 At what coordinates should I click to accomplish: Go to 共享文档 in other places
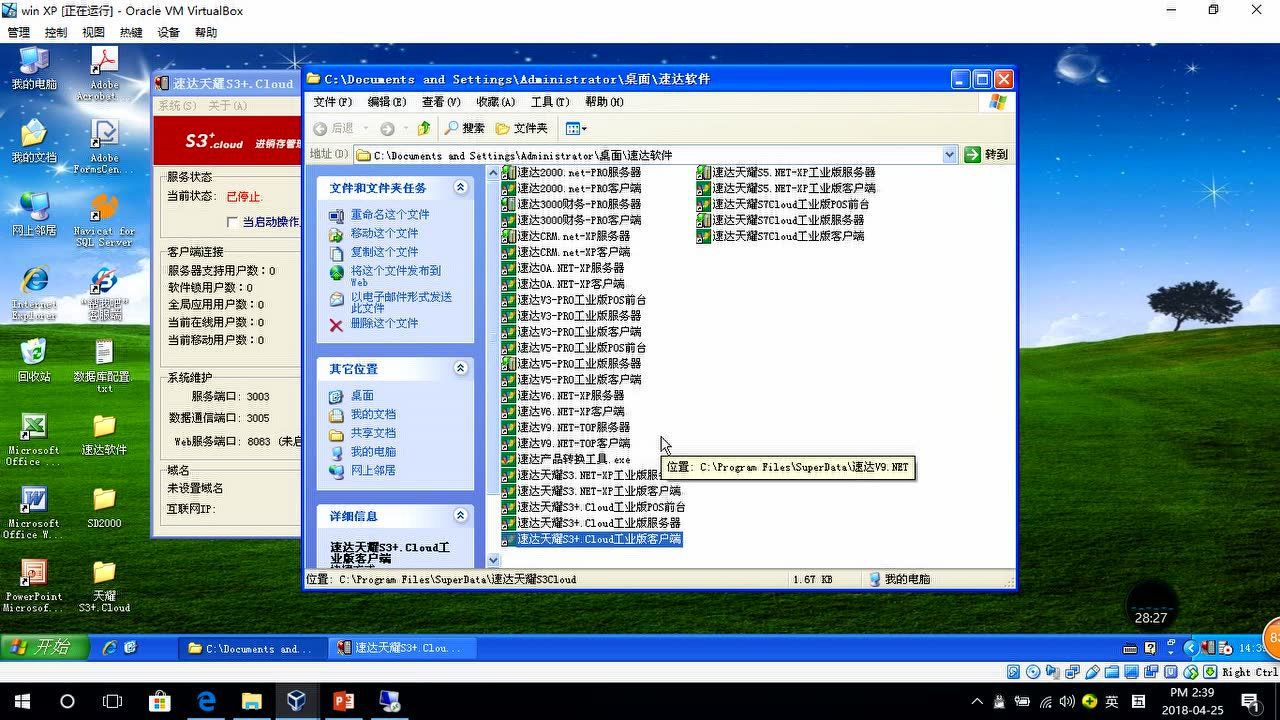(x=373, y=433)
